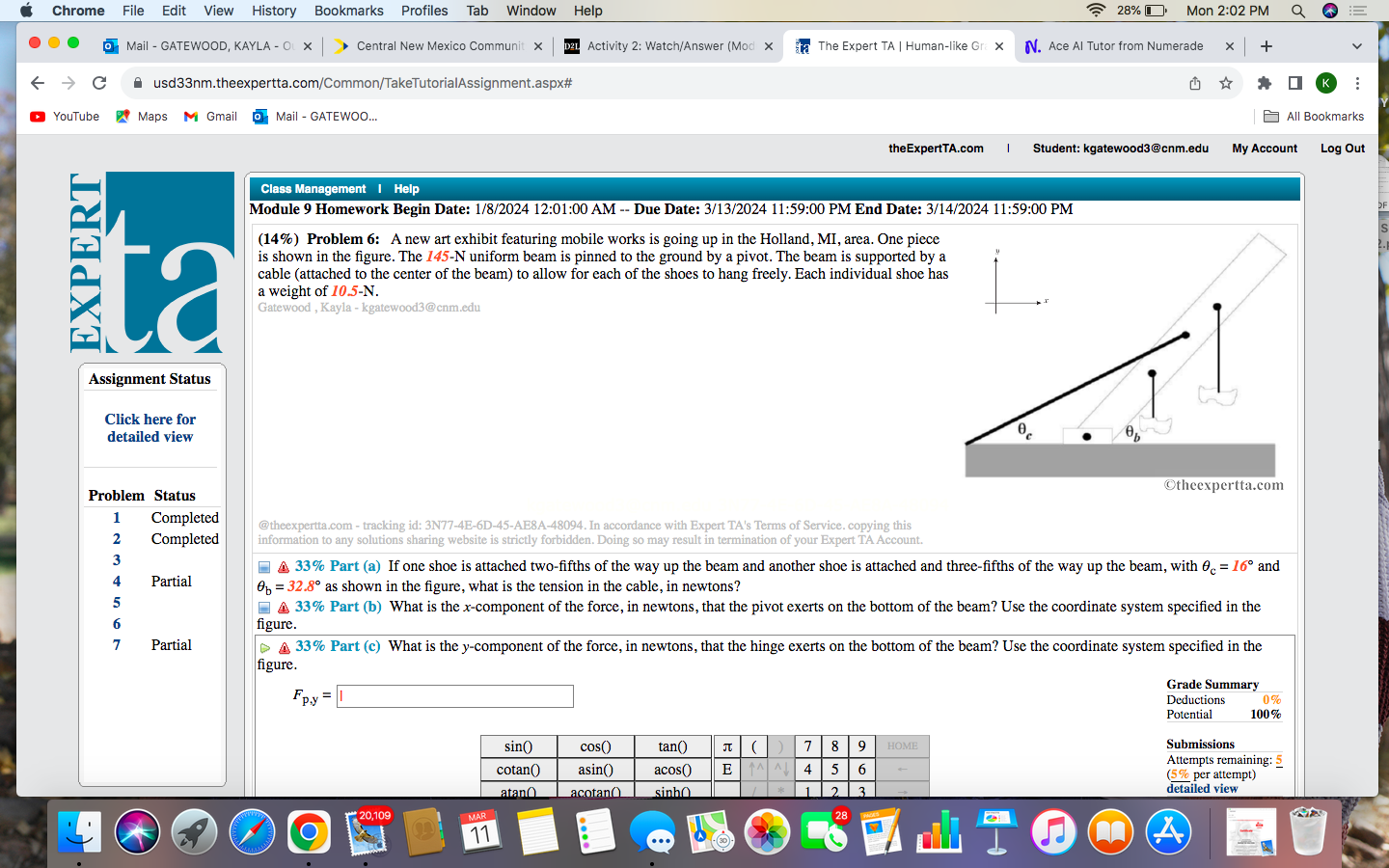Expand Part (a) with its box icon
Screen dimensions: 1389x868
coord(264,567)
